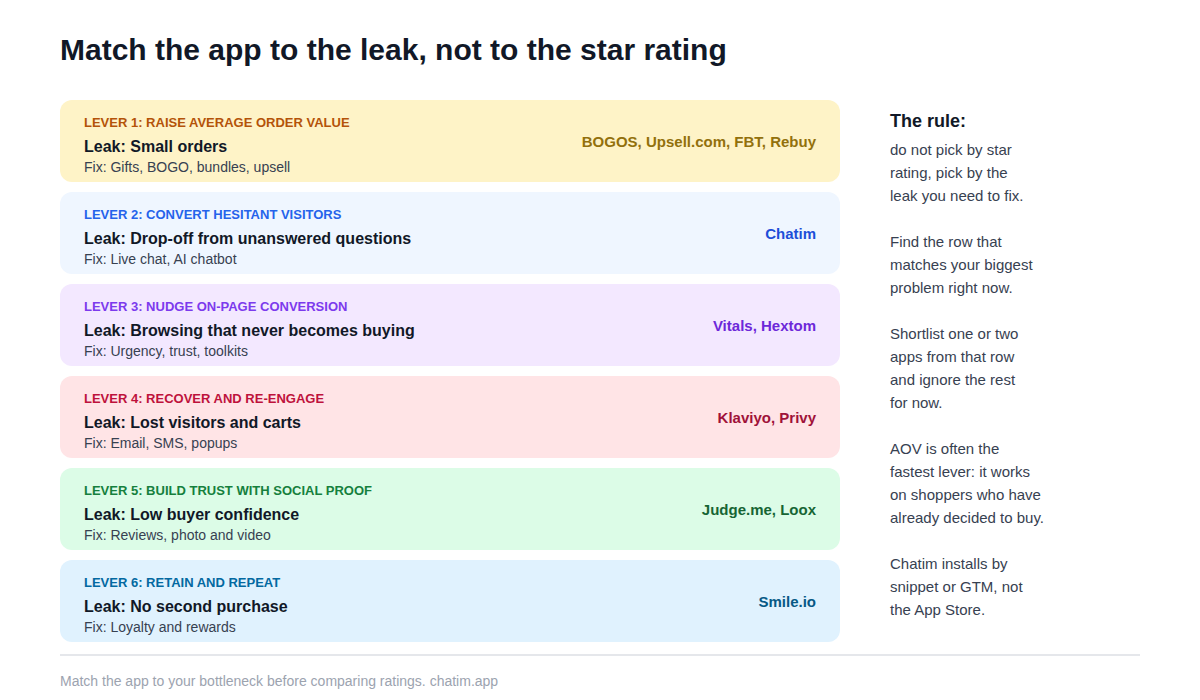Select the Lever 1 Raise Average Order Value label
The height and width of the screenshot is (700, 1200).
click(217, 123)
